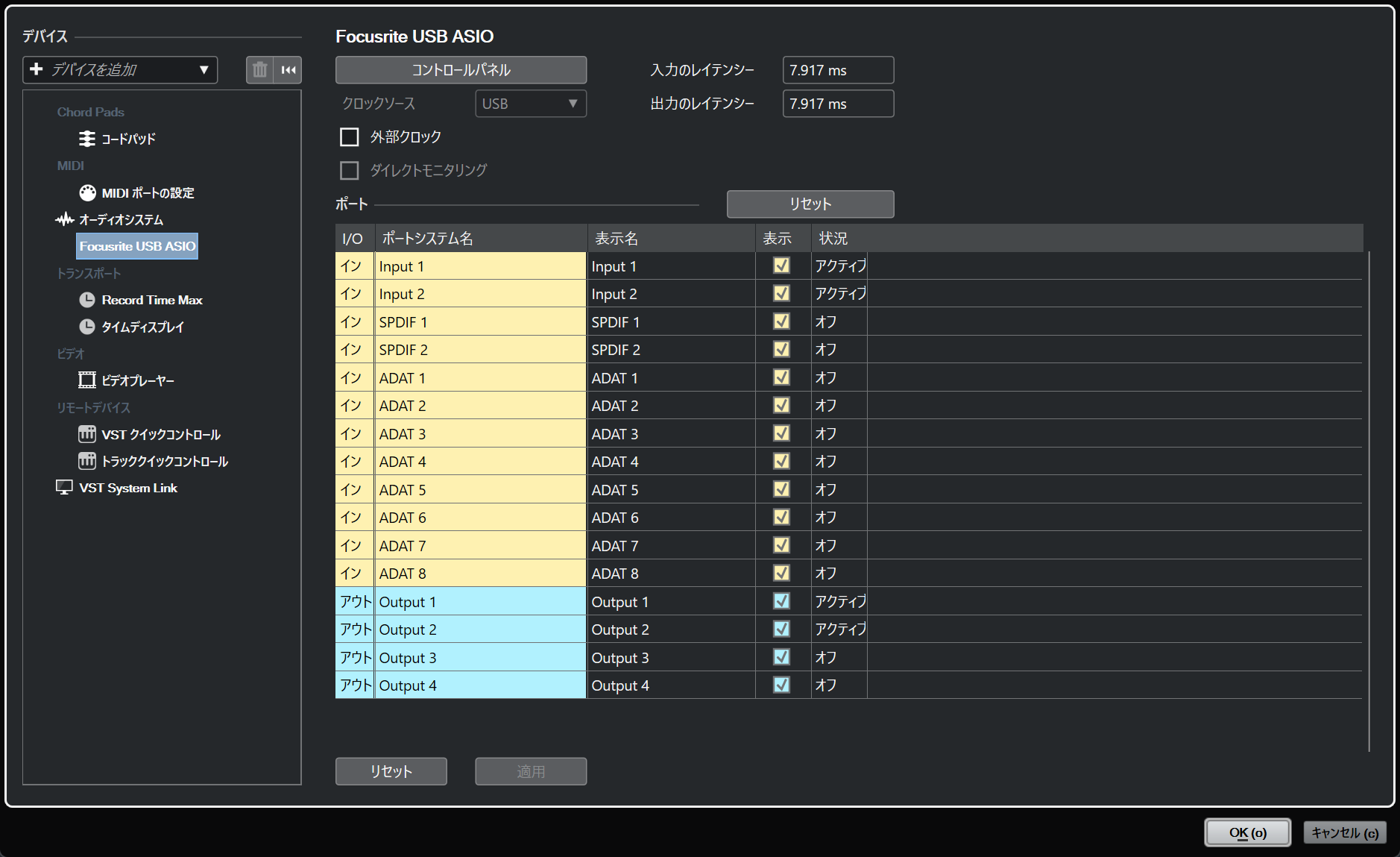
Task: Click display name cell SPDIF 2
Action: coord(671,350)
